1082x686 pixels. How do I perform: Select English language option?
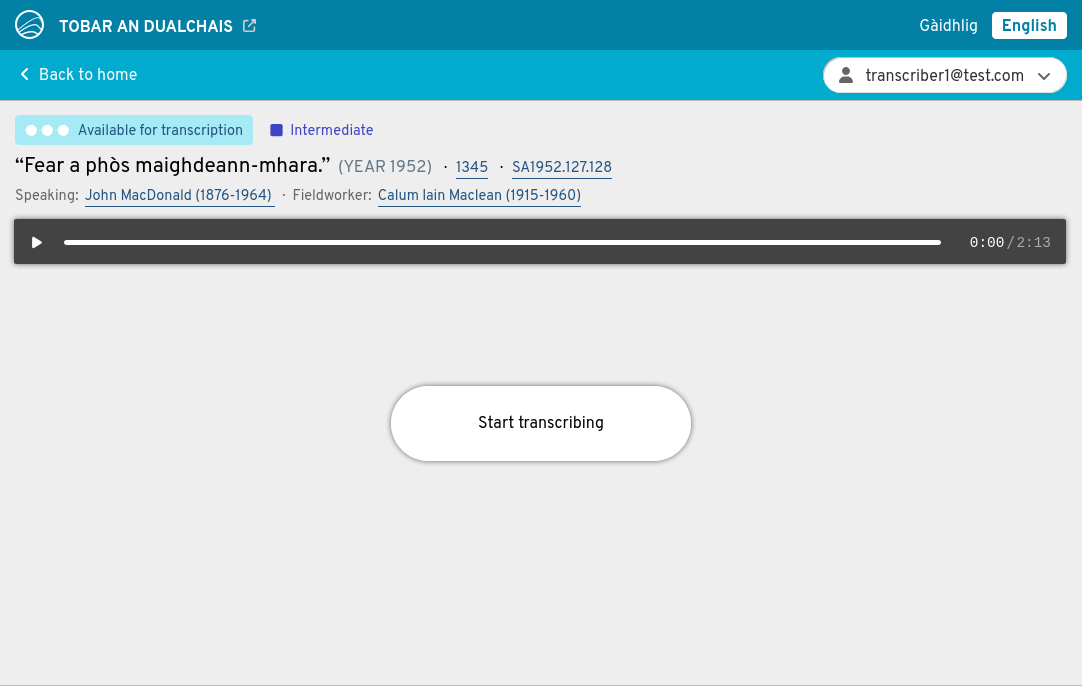pyautogui.click(x=1028, y=26)
